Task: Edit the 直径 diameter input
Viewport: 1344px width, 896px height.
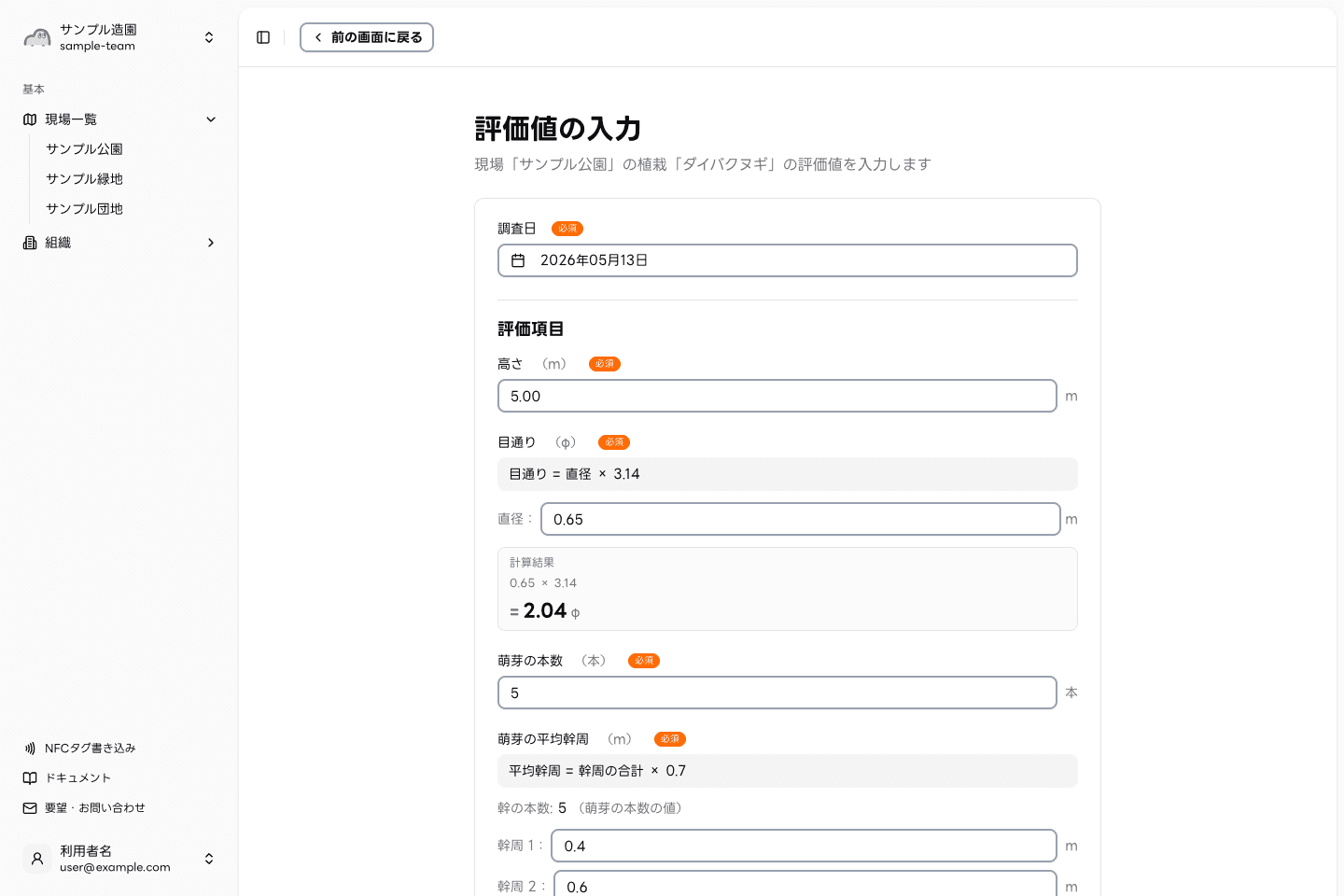Action: click(801, 519)
